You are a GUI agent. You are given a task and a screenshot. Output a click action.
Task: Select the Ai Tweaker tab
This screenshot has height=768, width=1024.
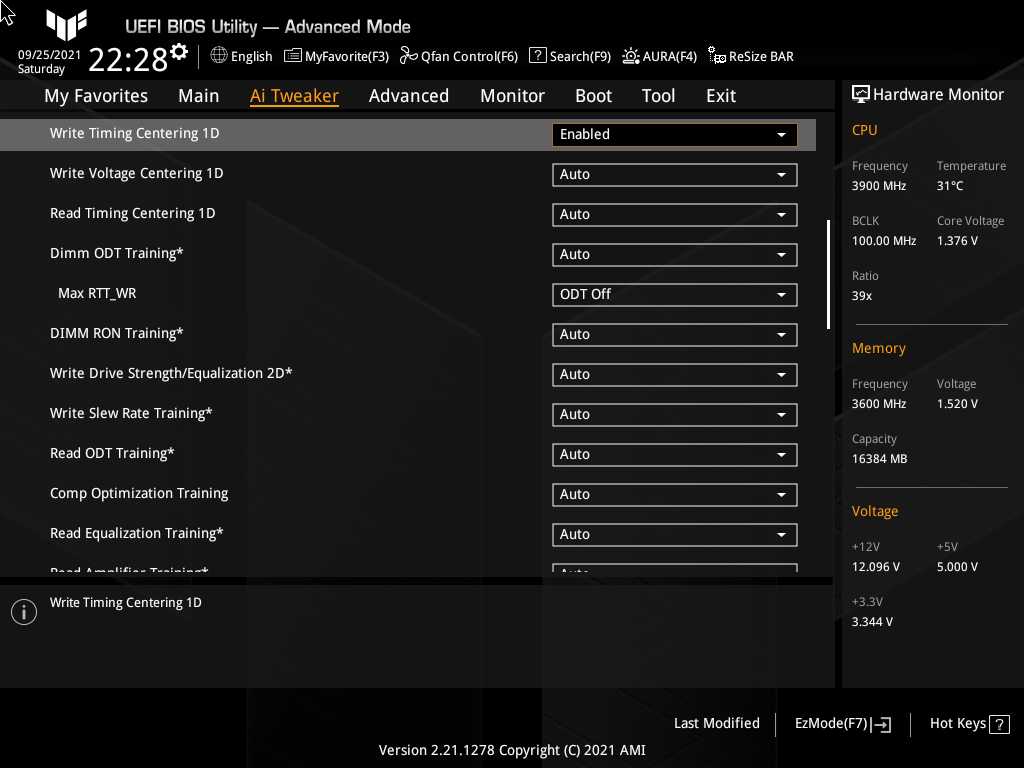click(x=294, y=96)
